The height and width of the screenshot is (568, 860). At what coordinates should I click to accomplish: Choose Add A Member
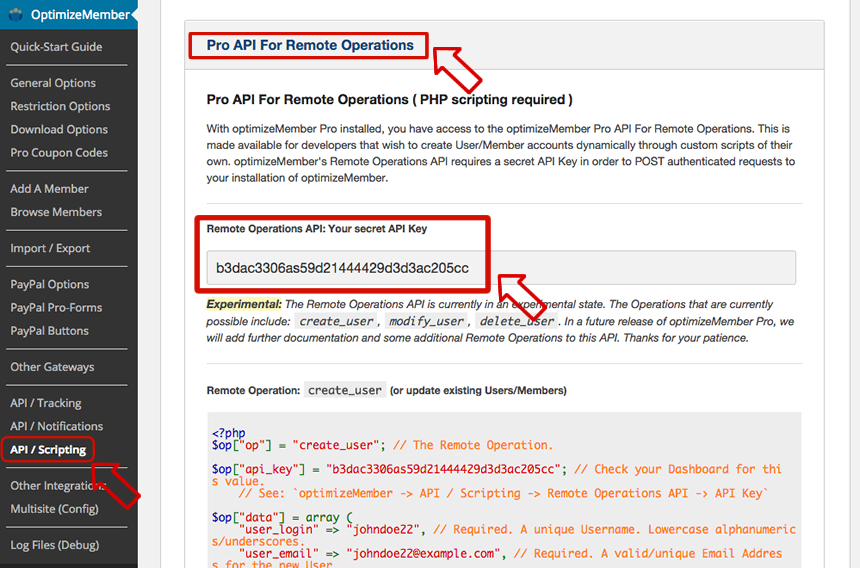coord(49,189)
